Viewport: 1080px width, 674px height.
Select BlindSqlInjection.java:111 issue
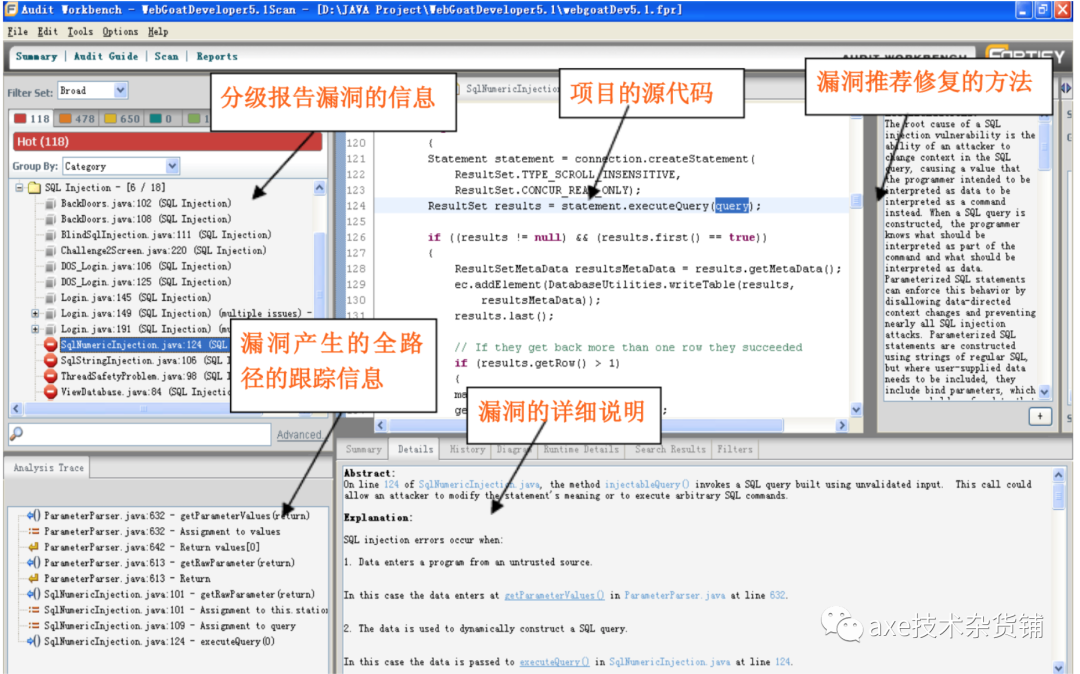click(165, 235)
